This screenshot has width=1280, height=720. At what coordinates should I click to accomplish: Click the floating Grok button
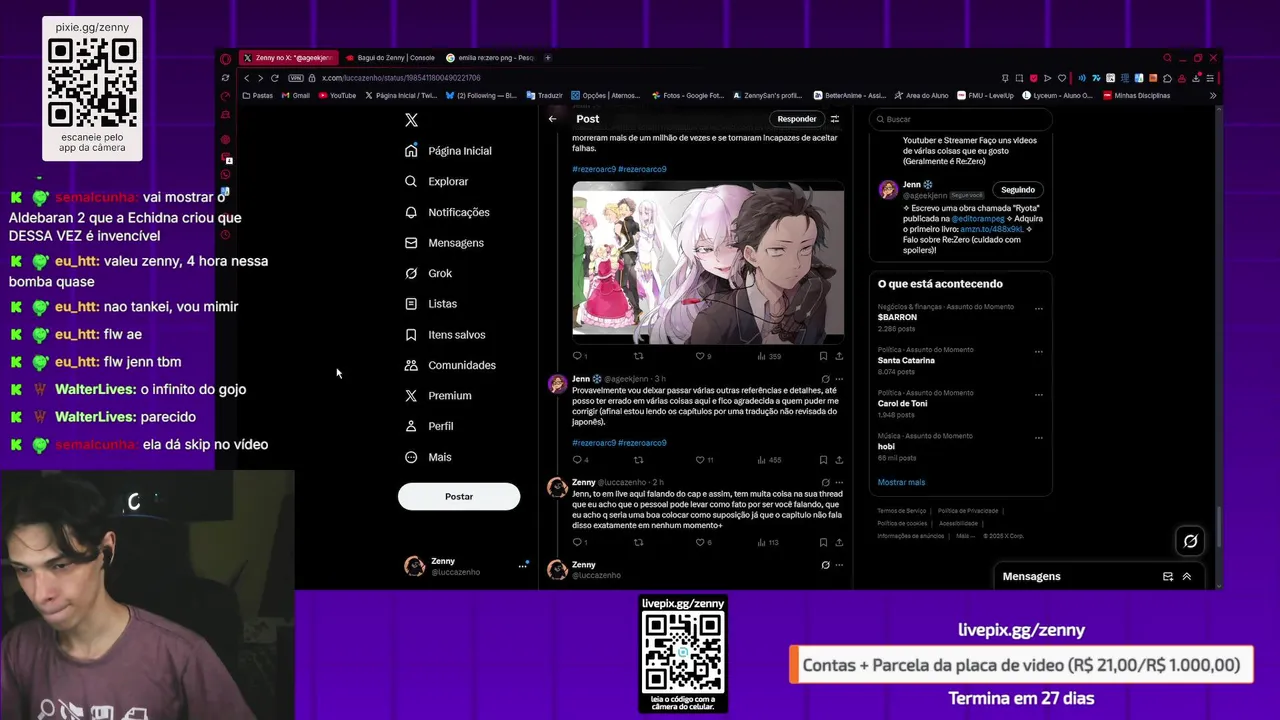[x=1190, y=541]
